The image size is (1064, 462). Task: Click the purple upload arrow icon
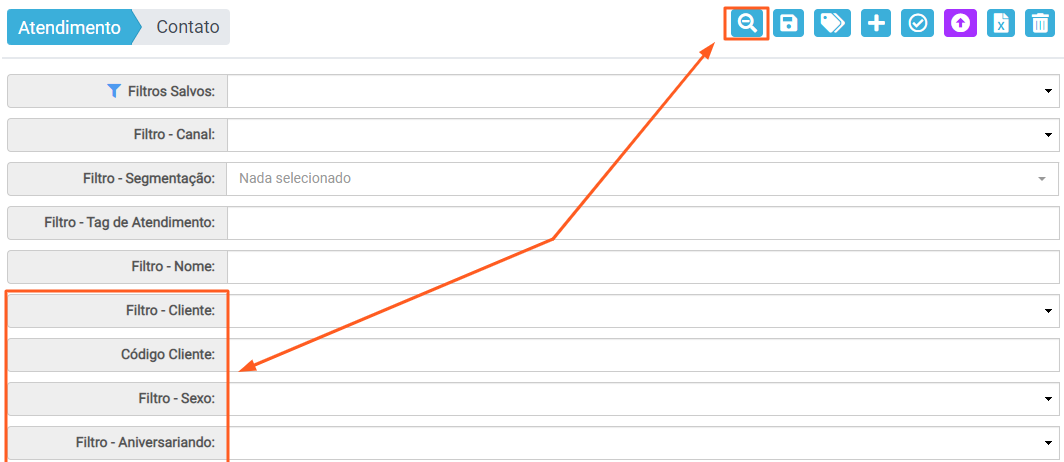coord(960,24)
